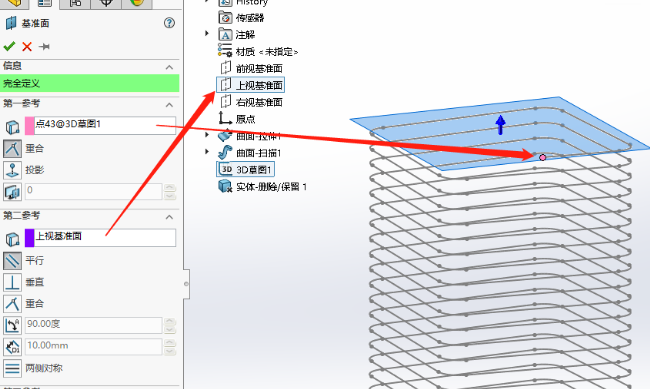Expand the History tree node
The width and height of the screenshot is (650, 389).
click(x=207, y=1)
